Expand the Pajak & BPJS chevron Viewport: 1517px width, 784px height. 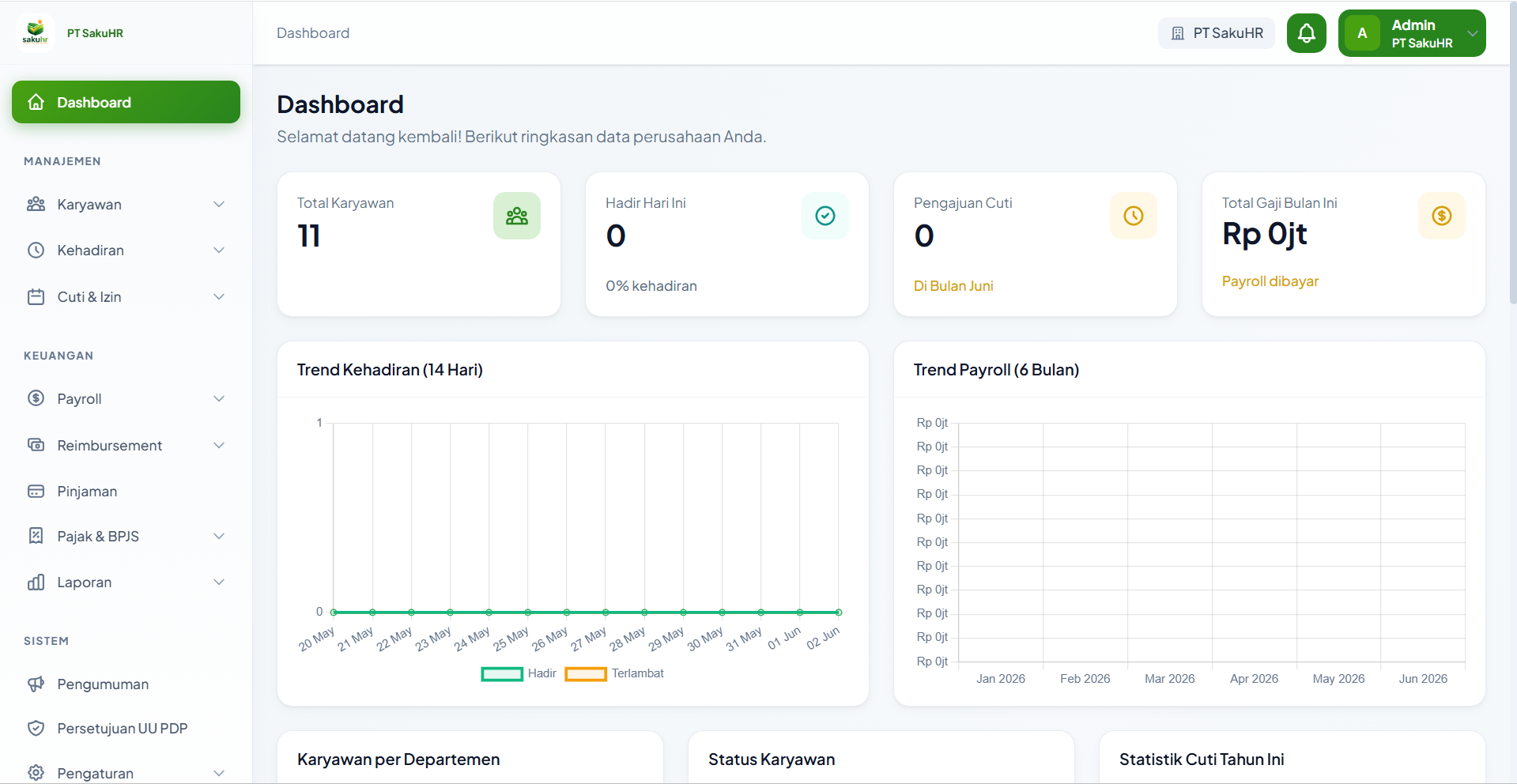point(219,536)
